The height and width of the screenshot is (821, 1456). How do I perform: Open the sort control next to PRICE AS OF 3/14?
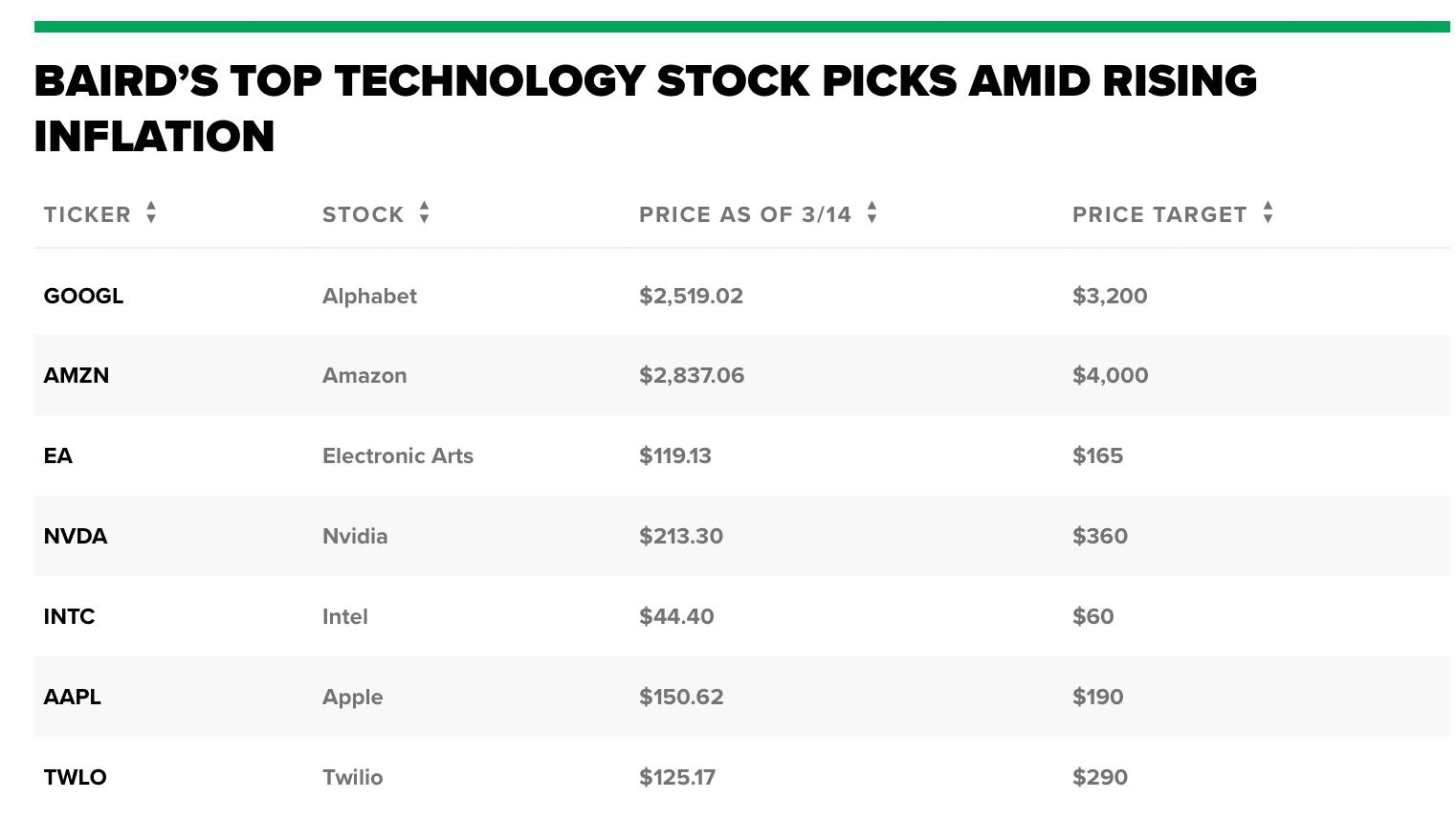pyautogui.click(x=871, y=214)
